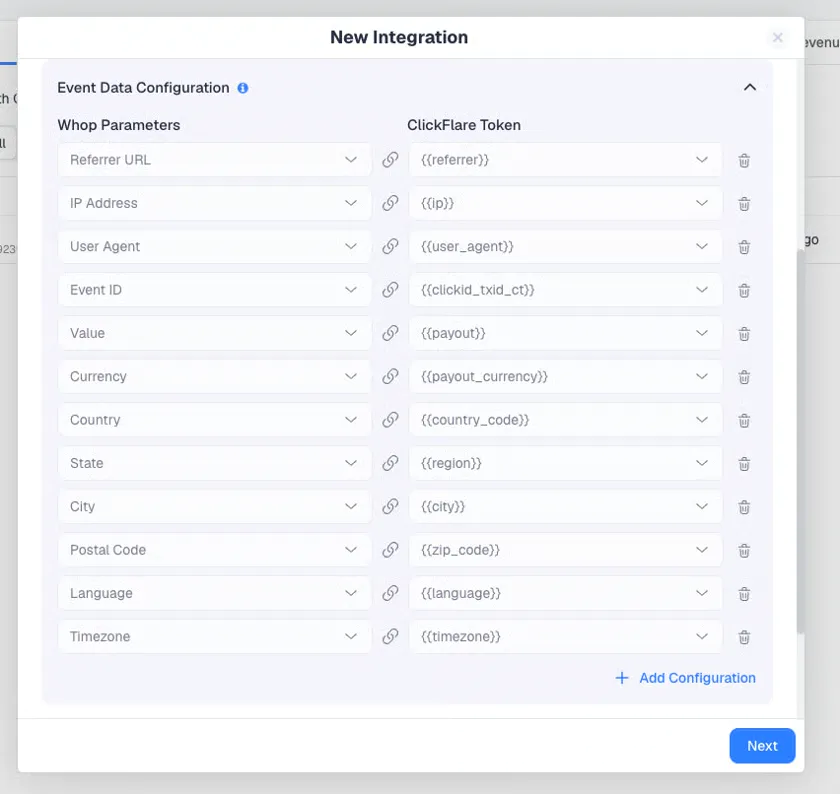This screenshot has height=794, width=840.
Task: Click the link icon beside Currency
Action: [390, 377]
